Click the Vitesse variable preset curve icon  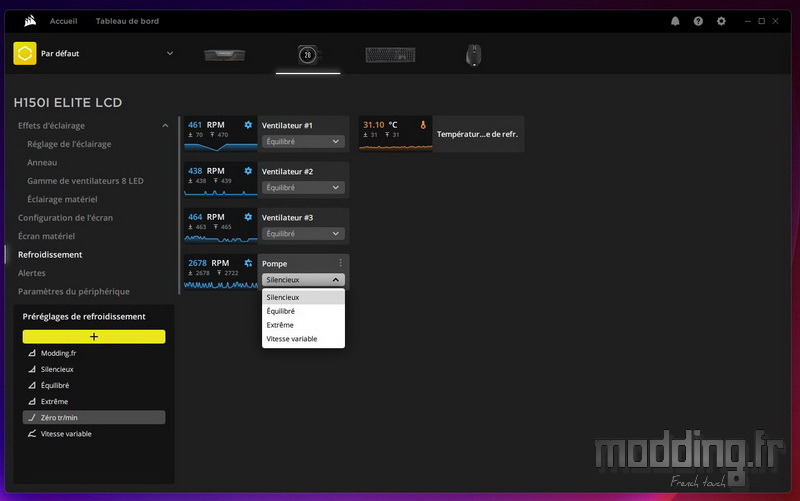point(32,434)
